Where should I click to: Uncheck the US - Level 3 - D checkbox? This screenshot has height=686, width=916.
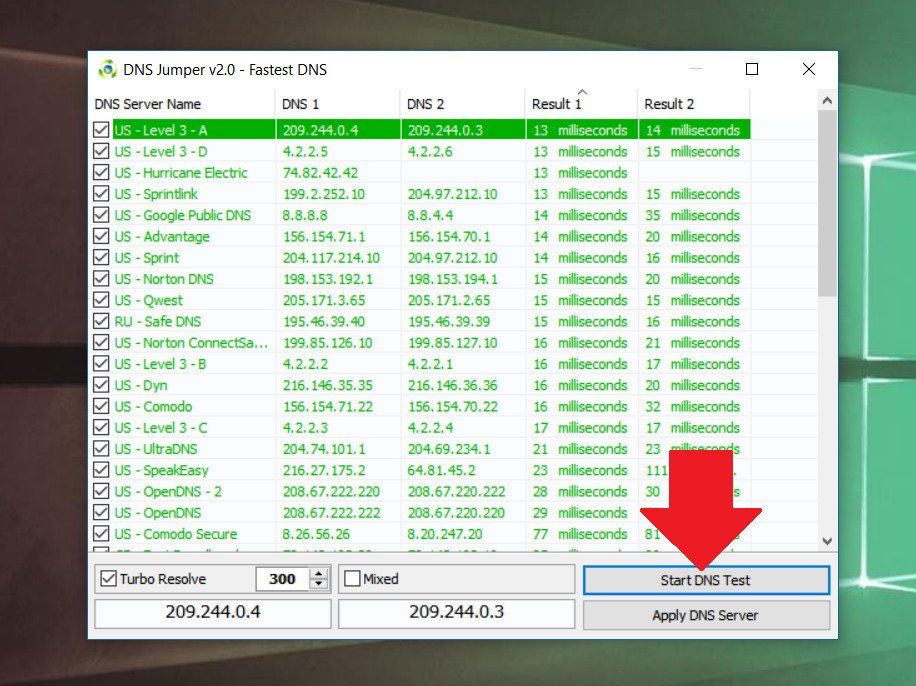pos(101,151)
